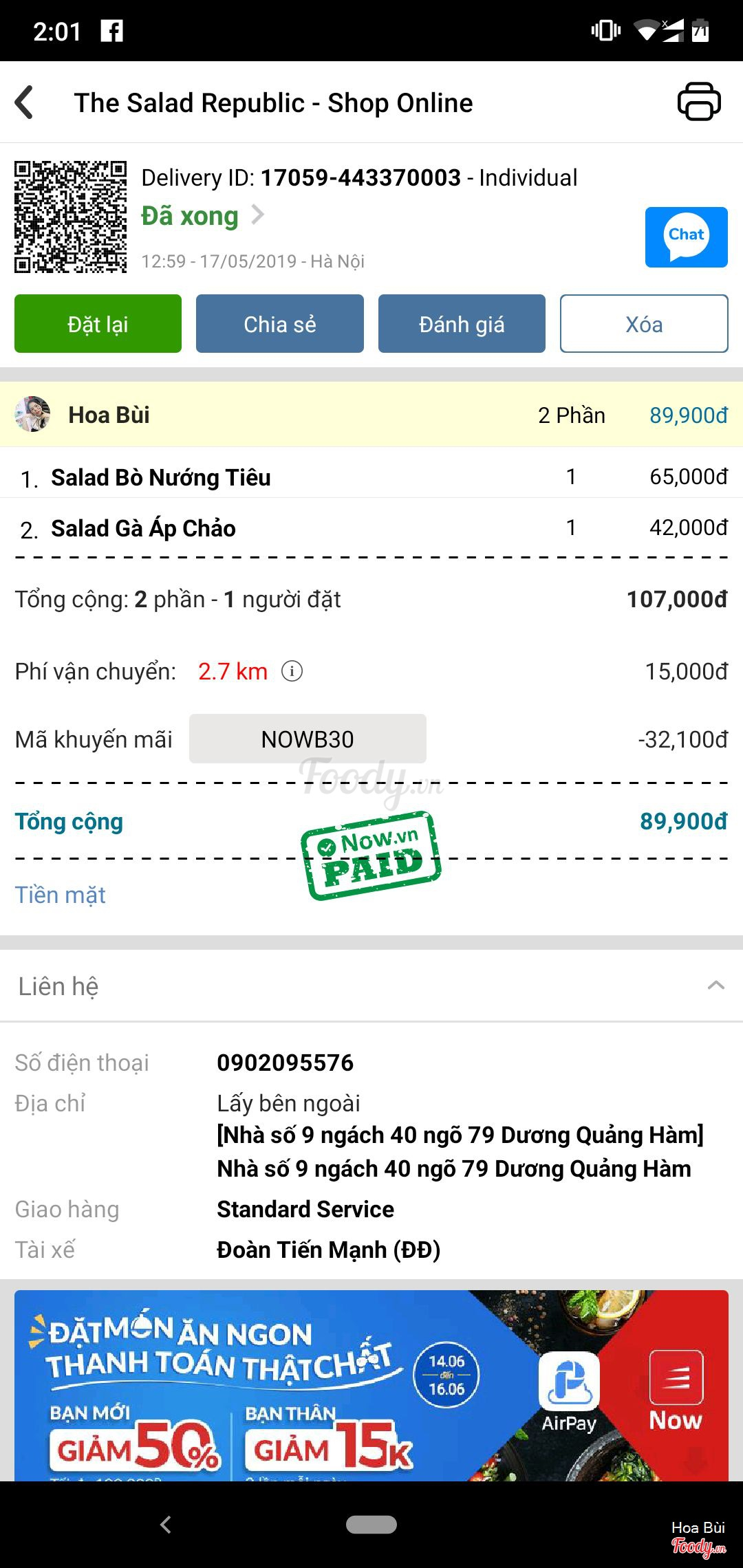Tap the phone number 0902095576
Image resolution: width=743 pixels, height=1568 pixels.
click(x=285, y=1063)
